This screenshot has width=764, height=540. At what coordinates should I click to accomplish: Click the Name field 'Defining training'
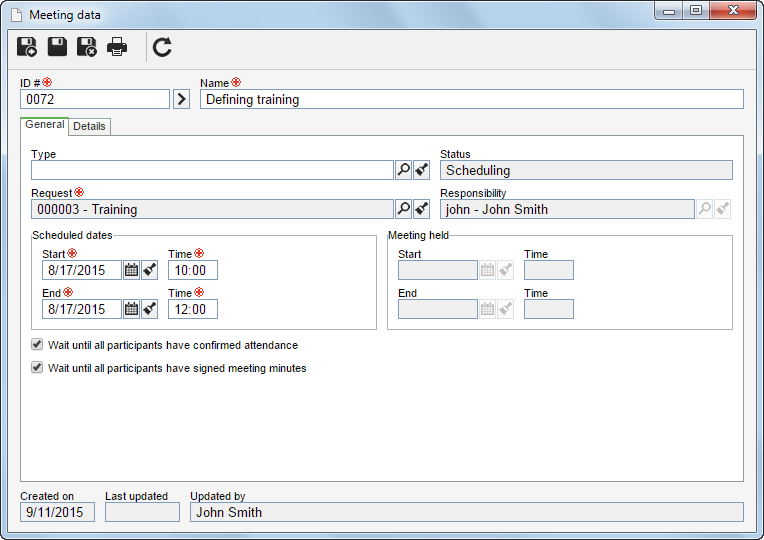472,99
